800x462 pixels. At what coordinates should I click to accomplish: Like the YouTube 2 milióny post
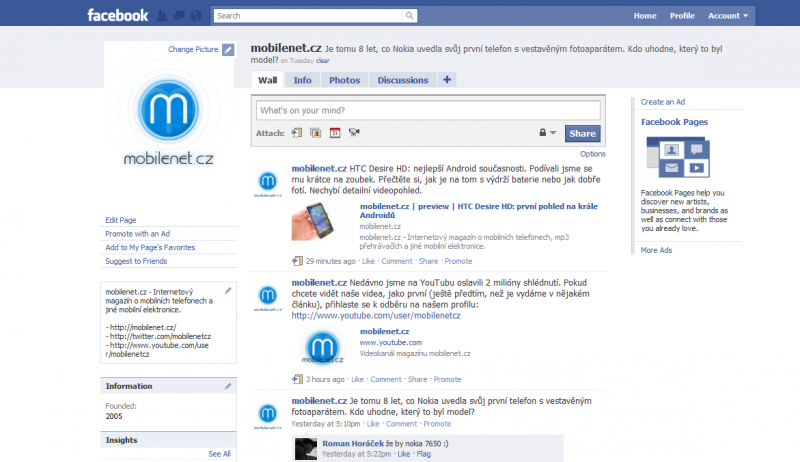click(357, 379)
